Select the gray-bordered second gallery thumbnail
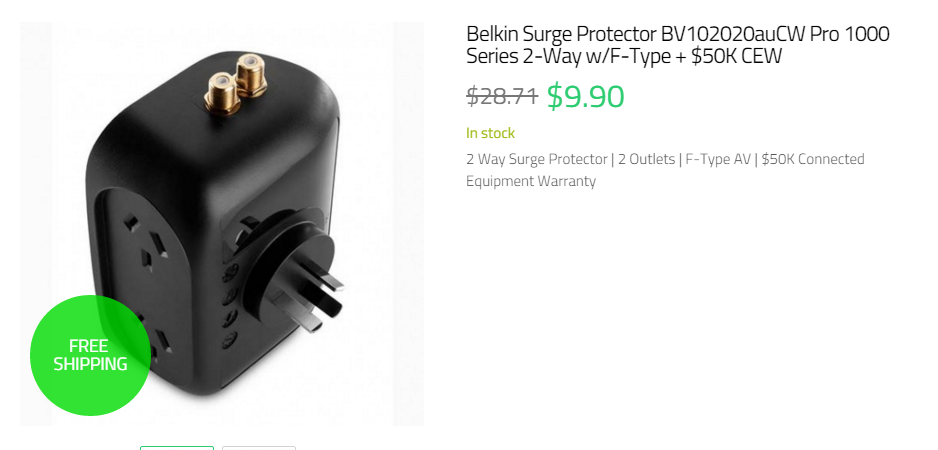The image size is (938, 450). 258,448
